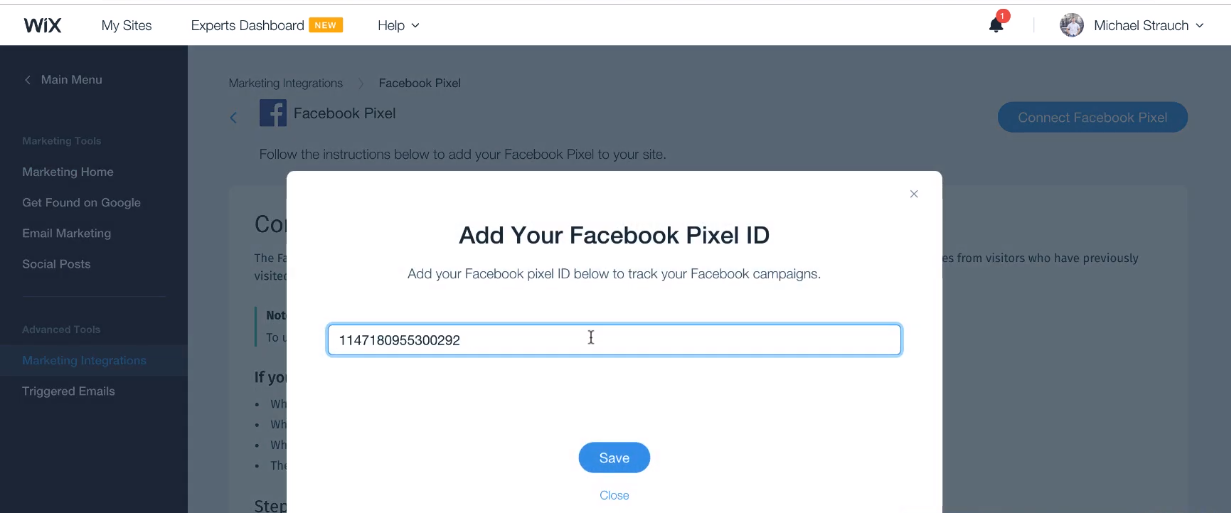This screenshot has width=1231, height=513.
Task: Click the Save button
Action: pyautogui.click(x=614, y=458)
